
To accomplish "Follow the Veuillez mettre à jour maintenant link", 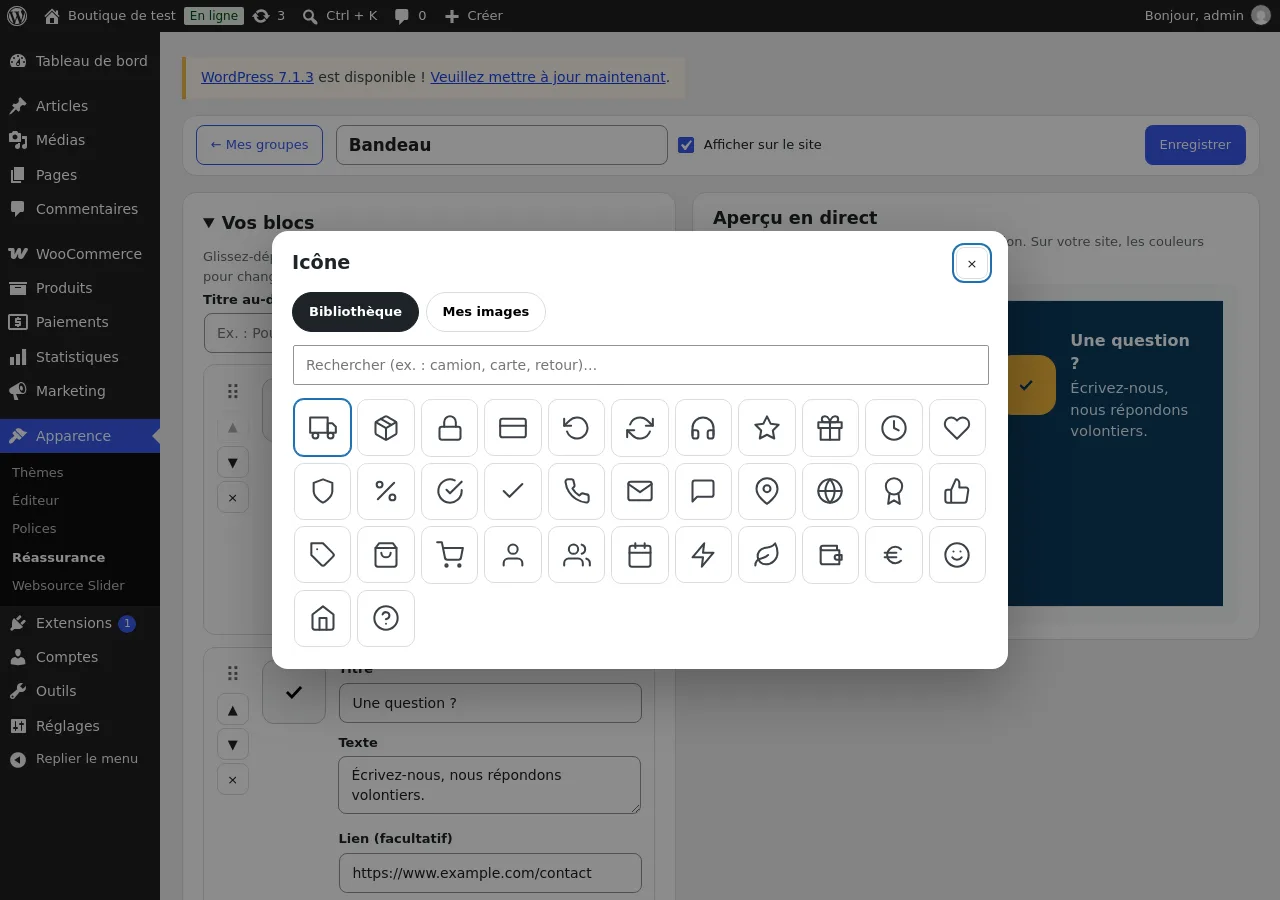I will click(x=548, y=77).
